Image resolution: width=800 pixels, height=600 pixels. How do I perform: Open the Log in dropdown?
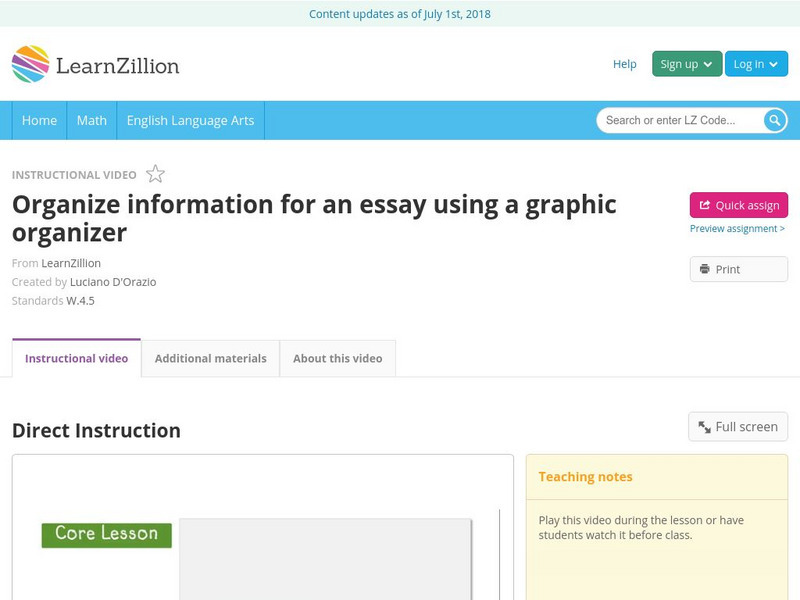(x=756, y=62)
